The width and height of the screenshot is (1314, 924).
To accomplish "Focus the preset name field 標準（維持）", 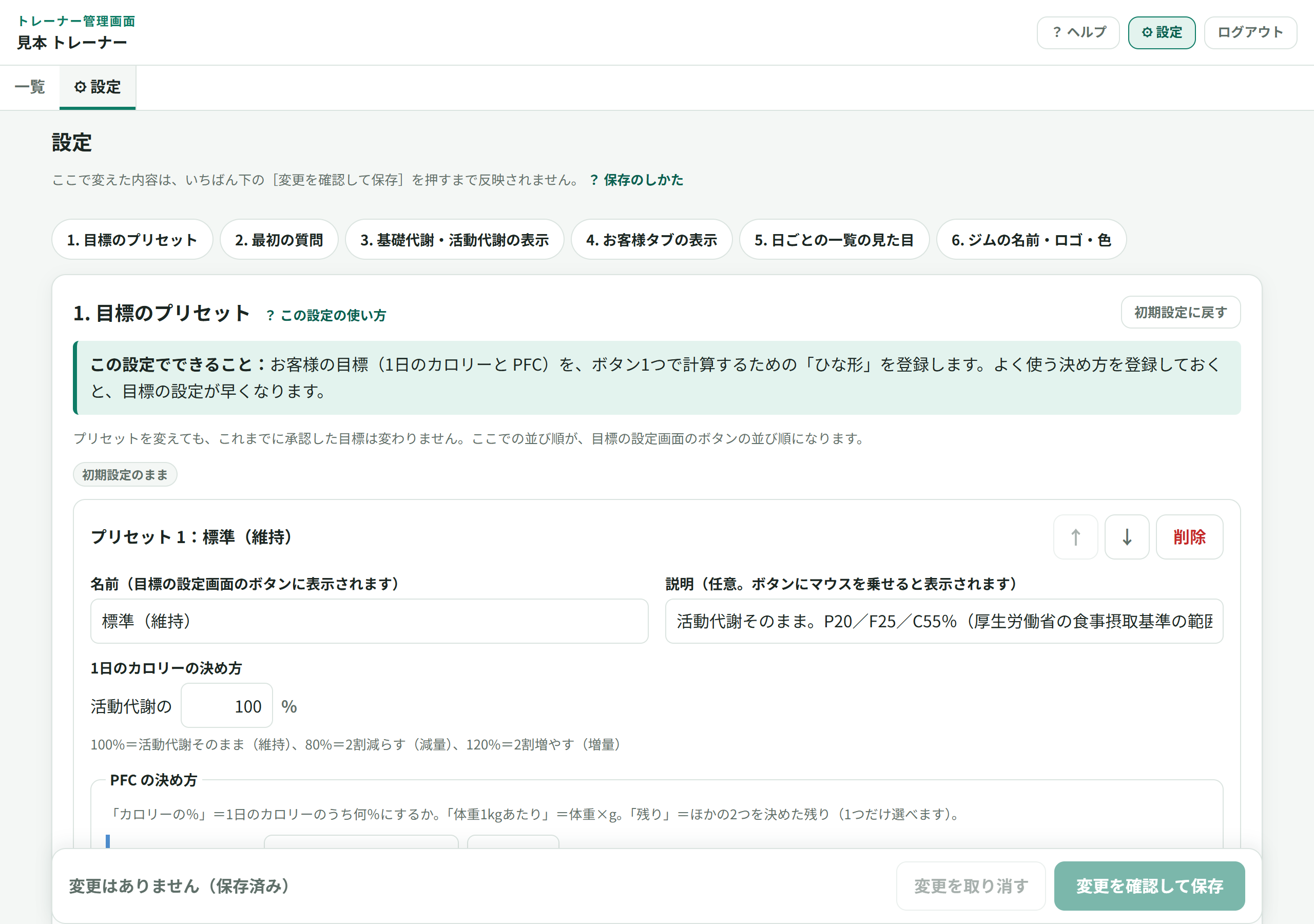I will click(x=369, y=621).
